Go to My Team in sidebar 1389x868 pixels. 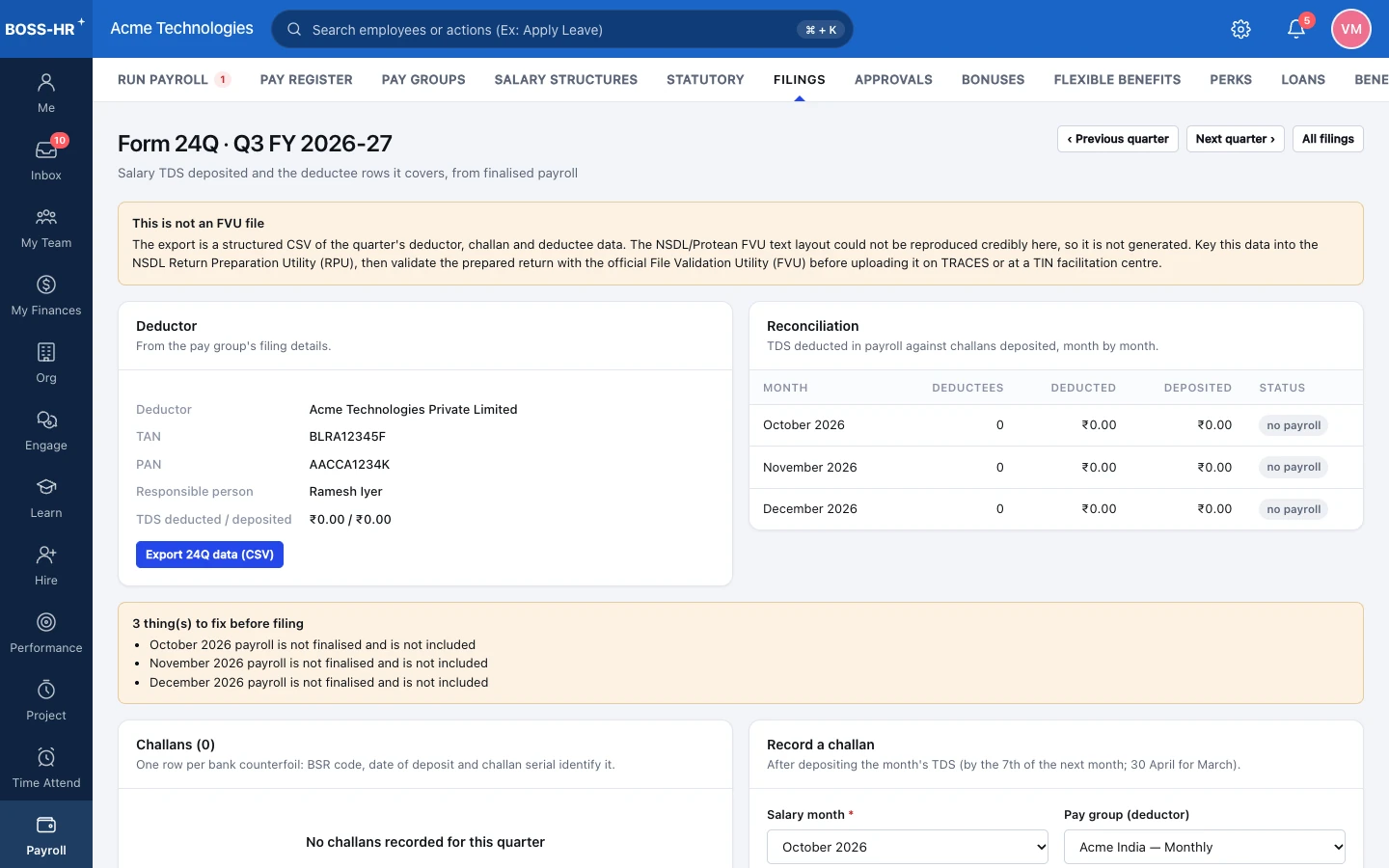[x=46, y=228]
